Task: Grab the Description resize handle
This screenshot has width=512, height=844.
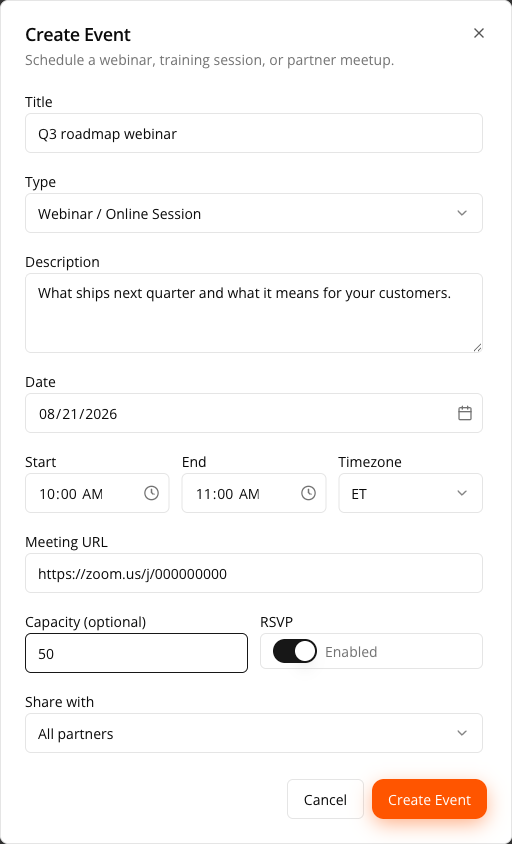Action: click(x=477, y=347)
